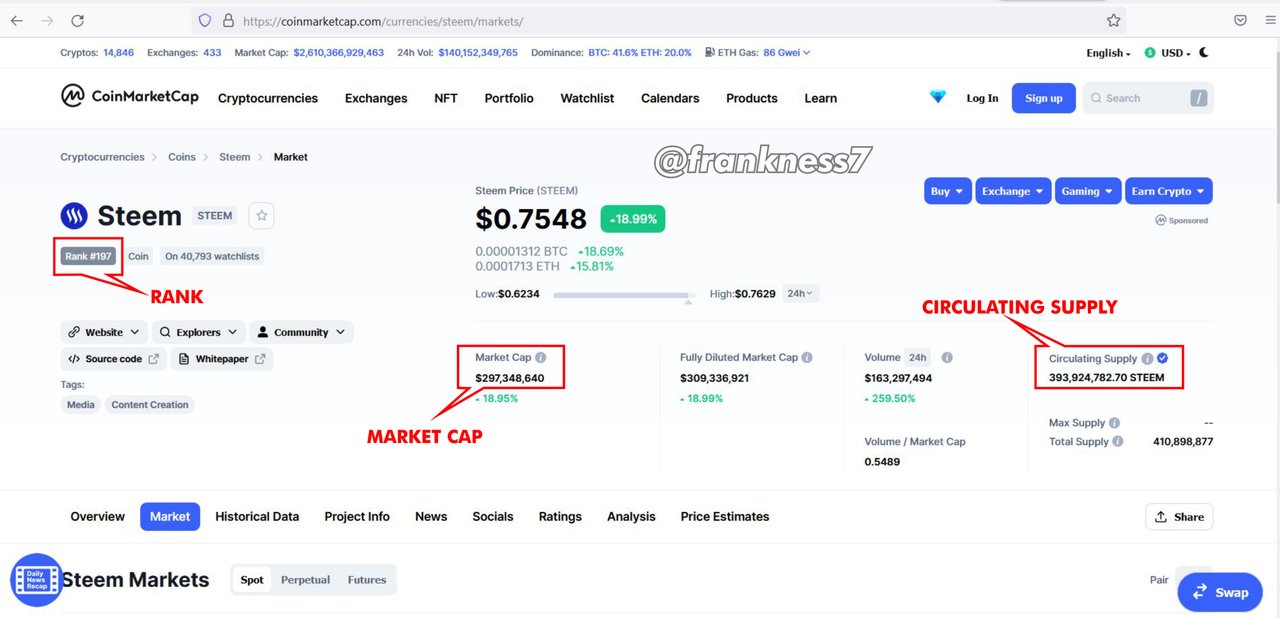Click the padlock site security icon
Screen dimensions: 1280x619
228,20
